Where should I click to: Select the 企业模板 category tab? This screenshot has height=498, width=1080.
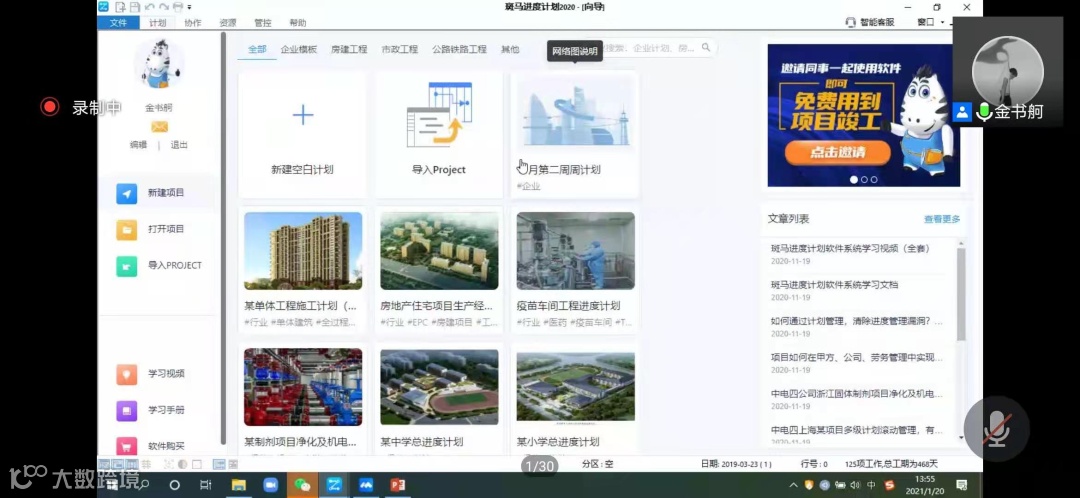(299, 49)
